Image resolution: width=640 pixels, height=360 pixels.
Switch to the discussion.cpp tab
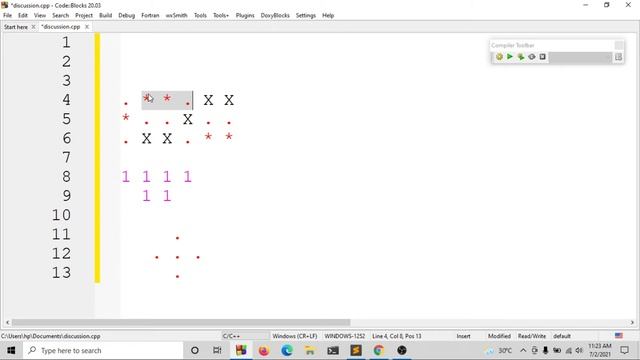point(61,27)
